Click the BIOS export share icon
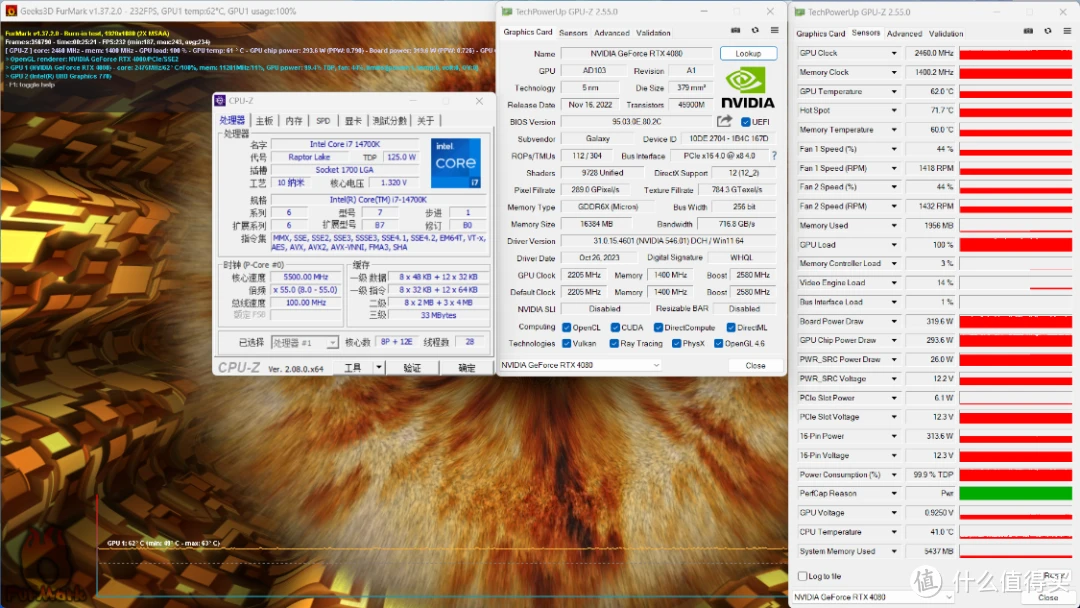 click(x=724, y=121)
